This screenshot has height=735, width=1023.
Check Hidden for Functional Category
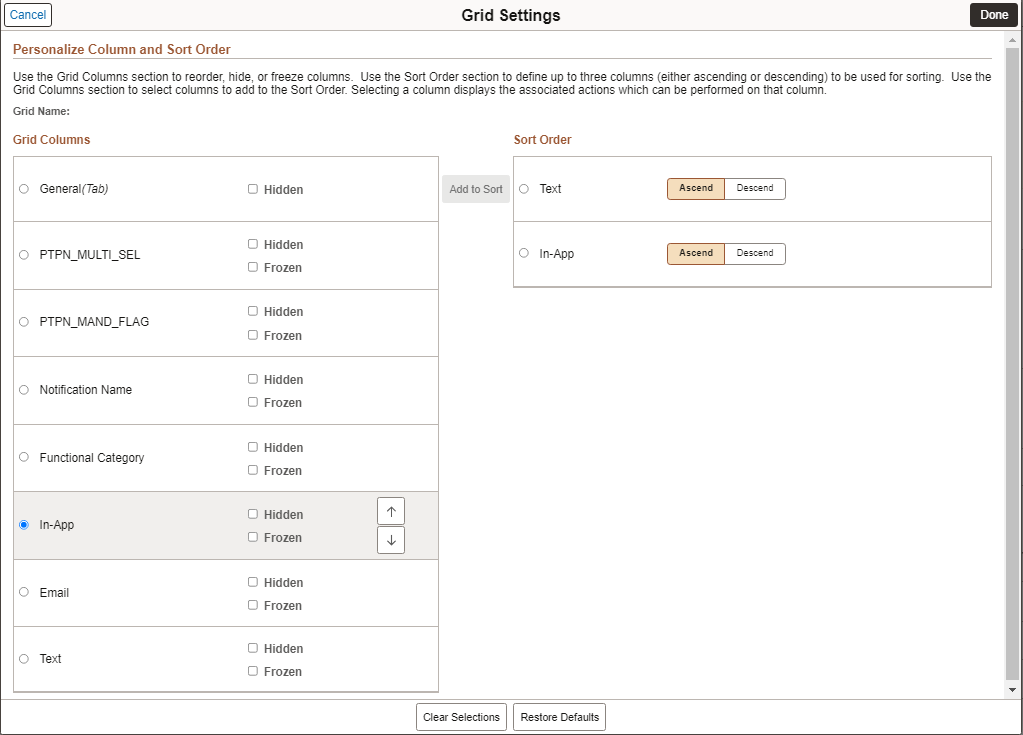pyautogui.click(x=252, y=447)
